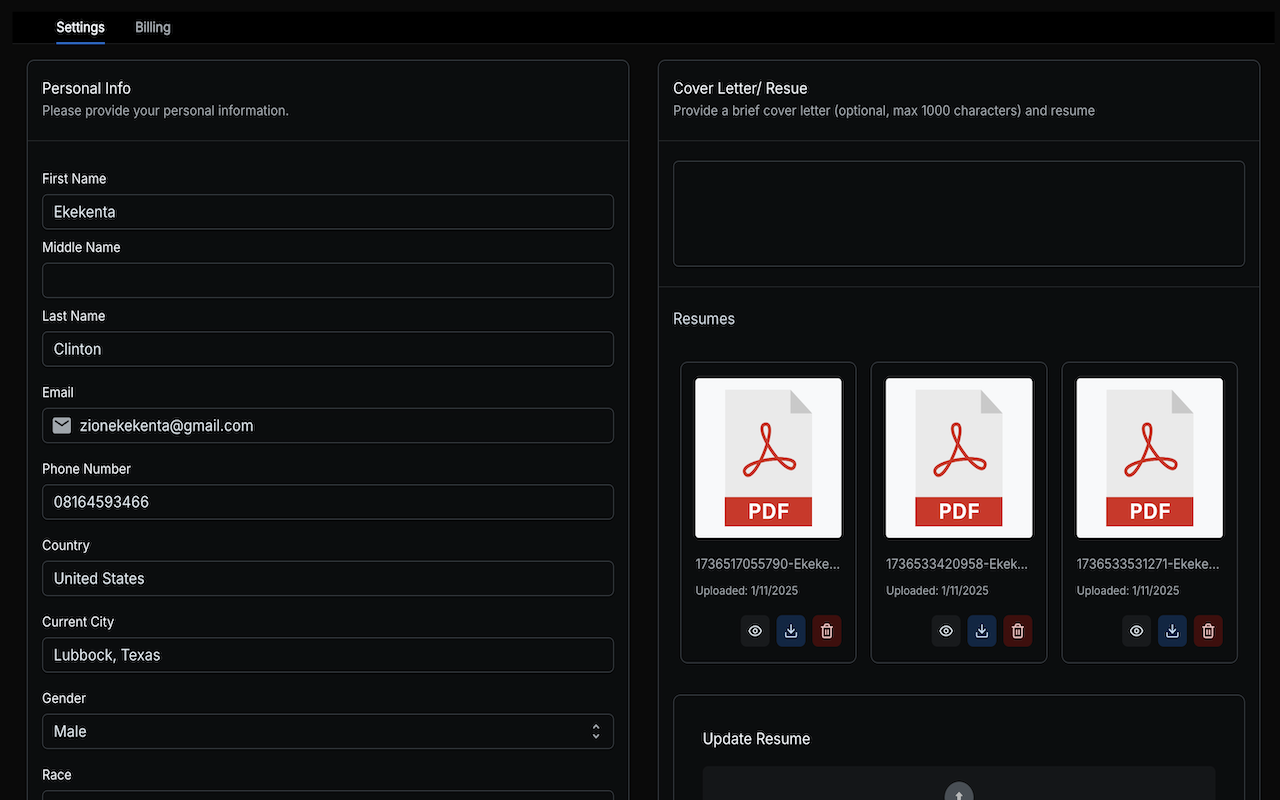
Task: Download the 1736517055790 resume file
Action: (x=791, y=631)
